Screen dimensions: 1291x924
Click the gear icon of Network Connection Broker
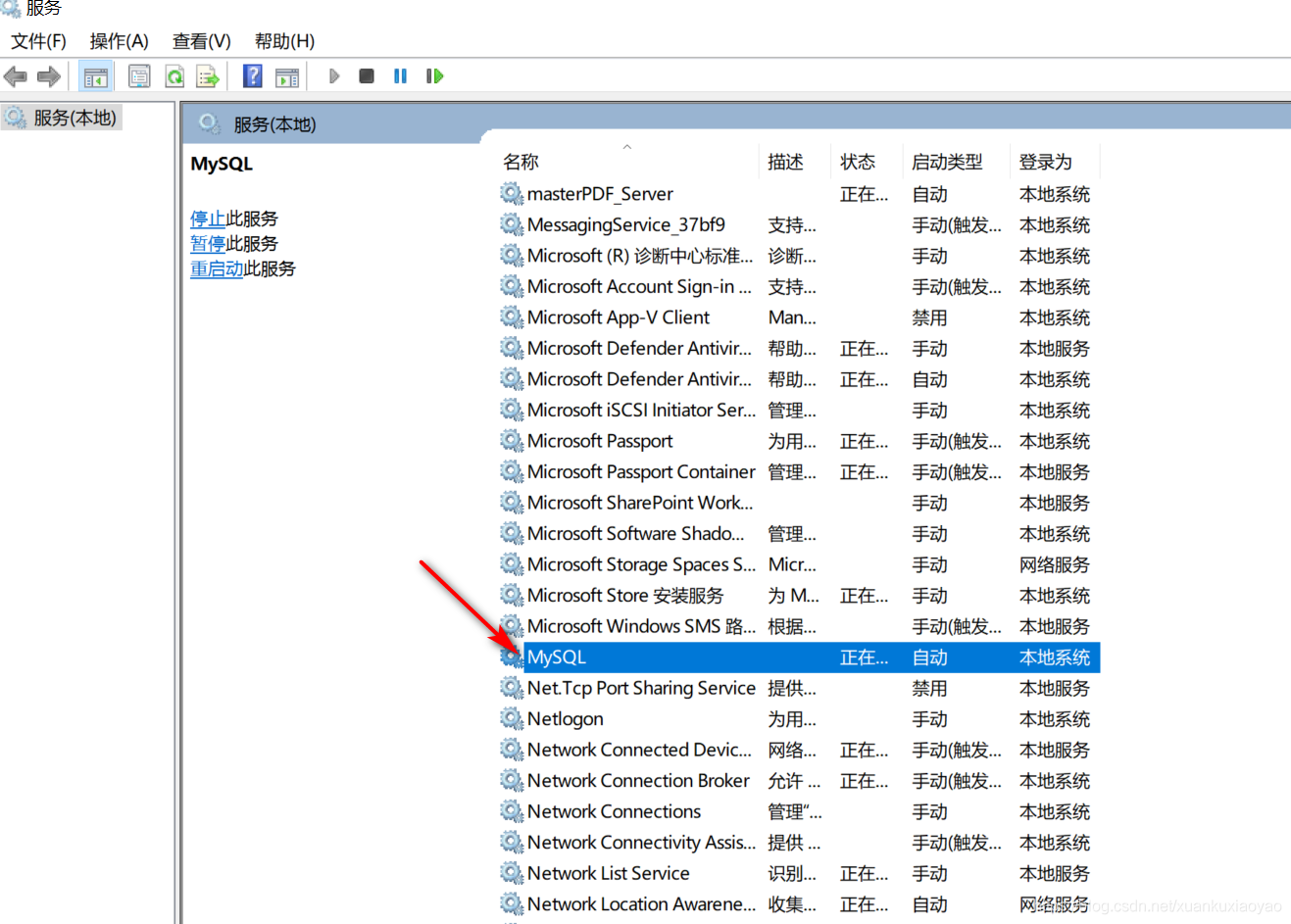click(512, 780)
